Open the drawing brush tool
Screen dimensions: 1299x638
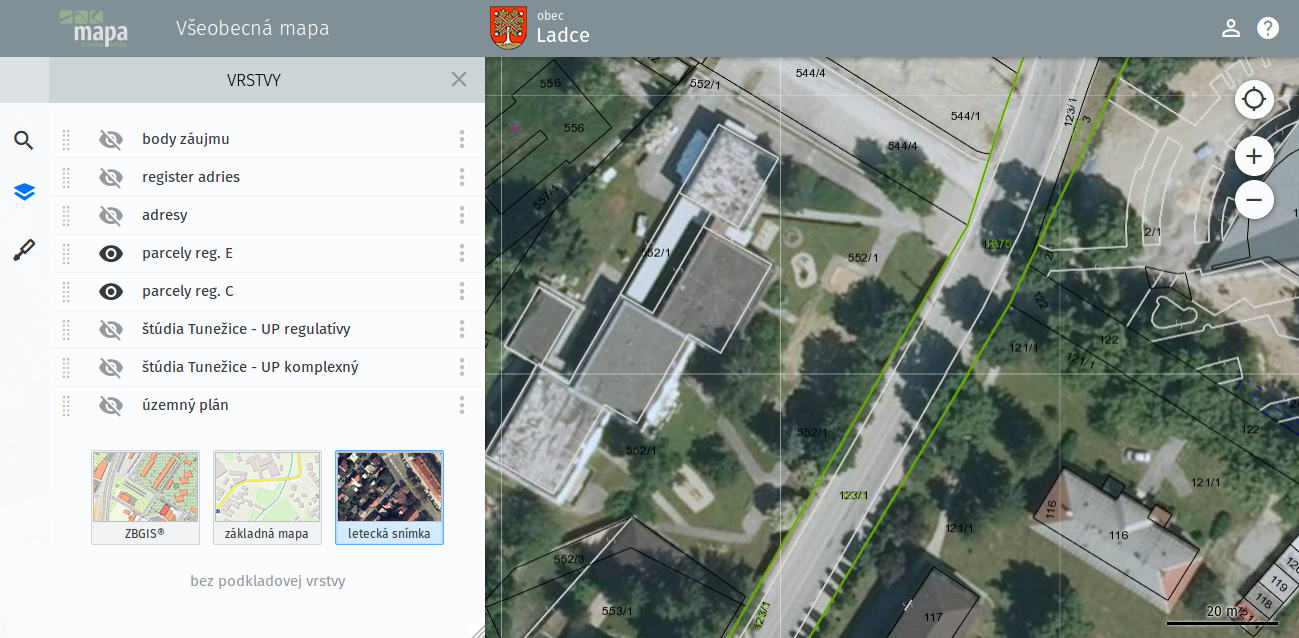[x=24, y=251]
